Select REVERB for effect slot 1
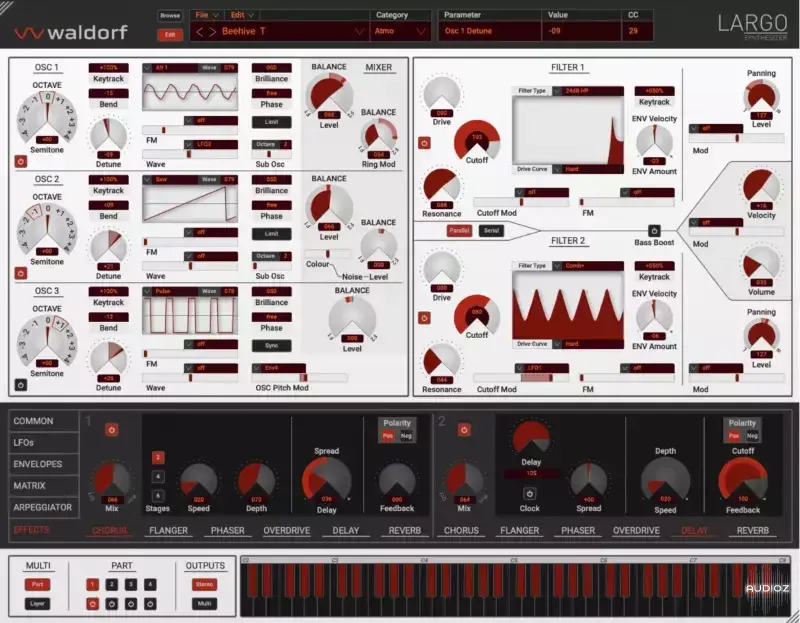800x623 pixels. coord(405,531)
